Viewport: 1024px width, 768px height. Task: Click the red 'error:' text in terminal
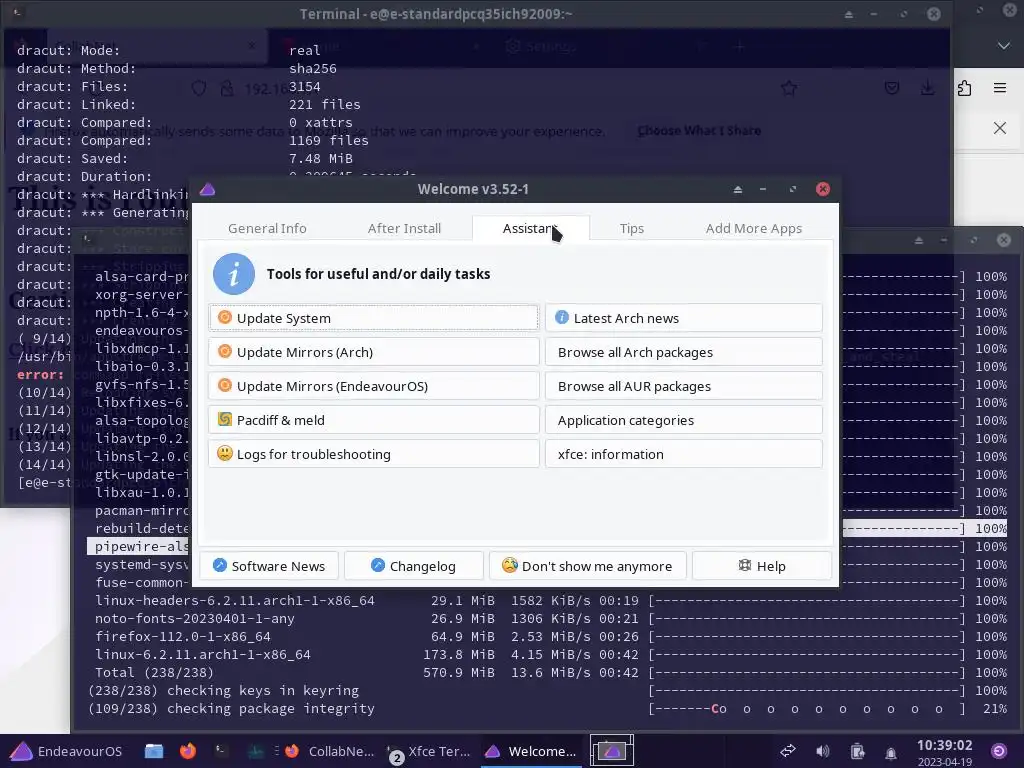[x=40, y=375]
